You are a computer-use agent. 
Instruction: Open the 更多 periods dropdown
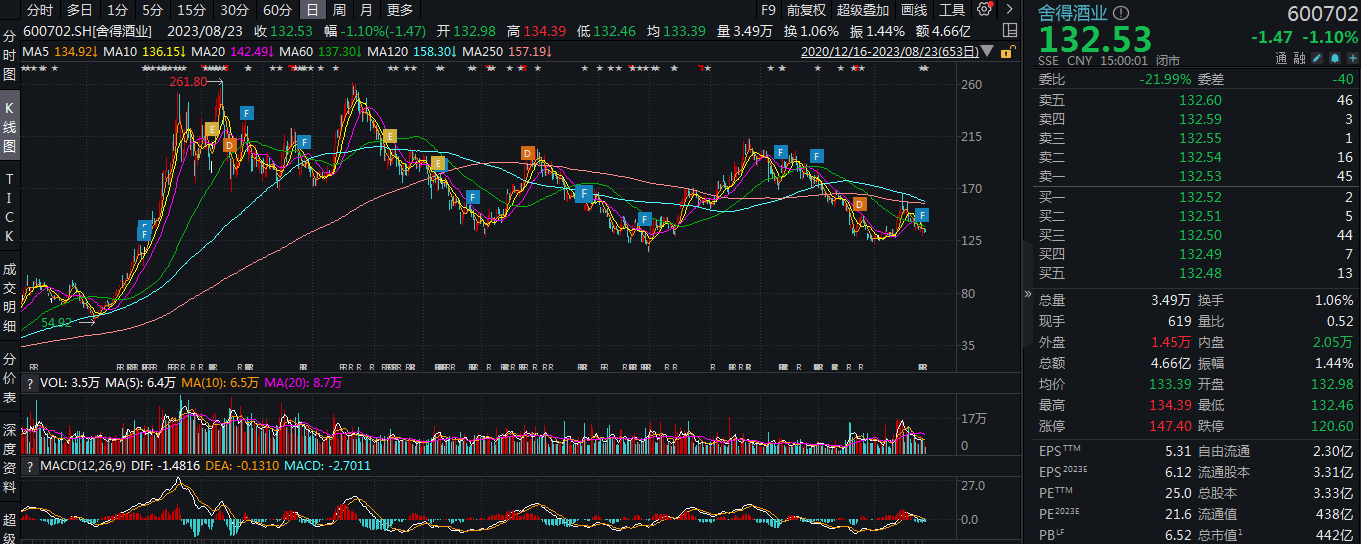[x=399, y=10]
